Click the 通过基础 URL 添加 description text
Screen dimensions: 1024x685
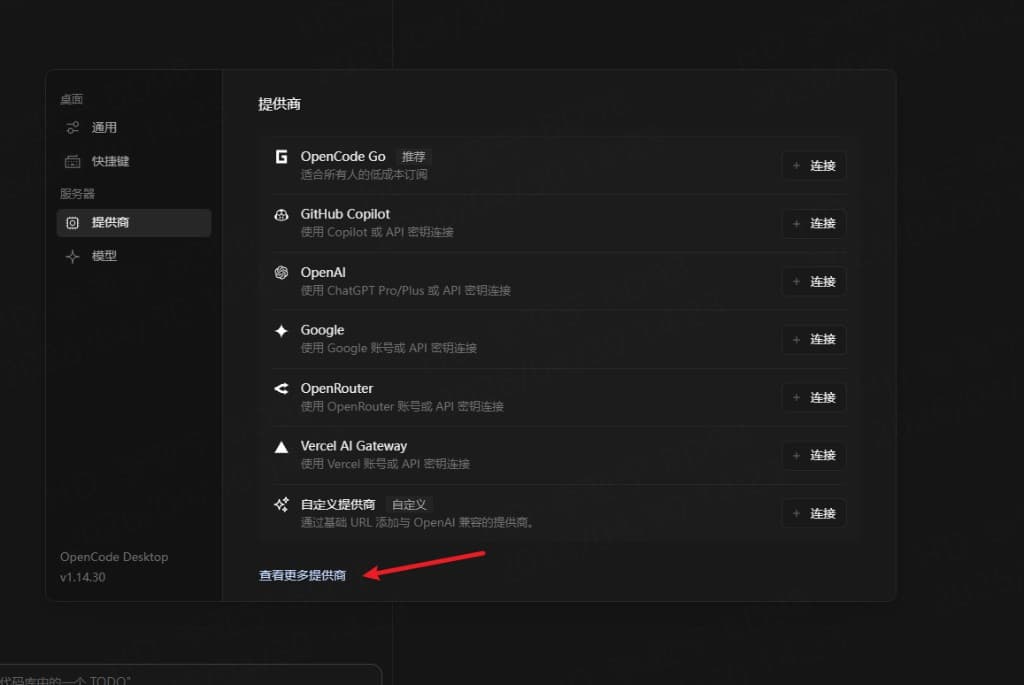pyautogui.click(x=417, y=522)
